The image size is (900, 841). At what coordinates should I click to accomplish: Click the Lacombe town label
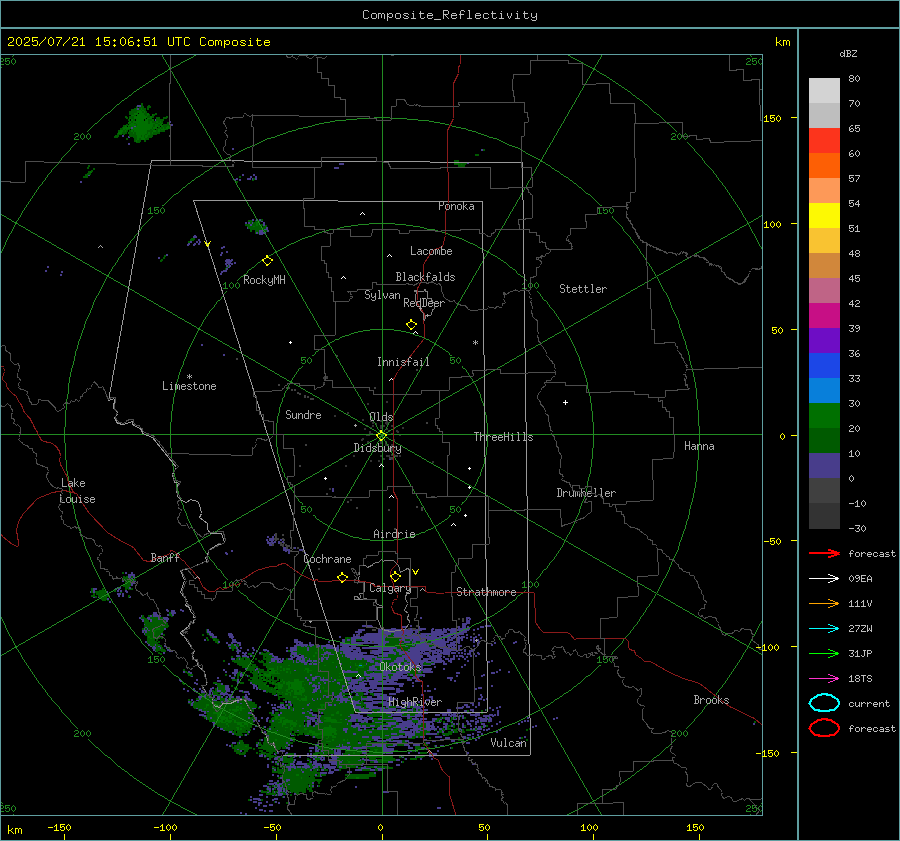tap(431, 251)
